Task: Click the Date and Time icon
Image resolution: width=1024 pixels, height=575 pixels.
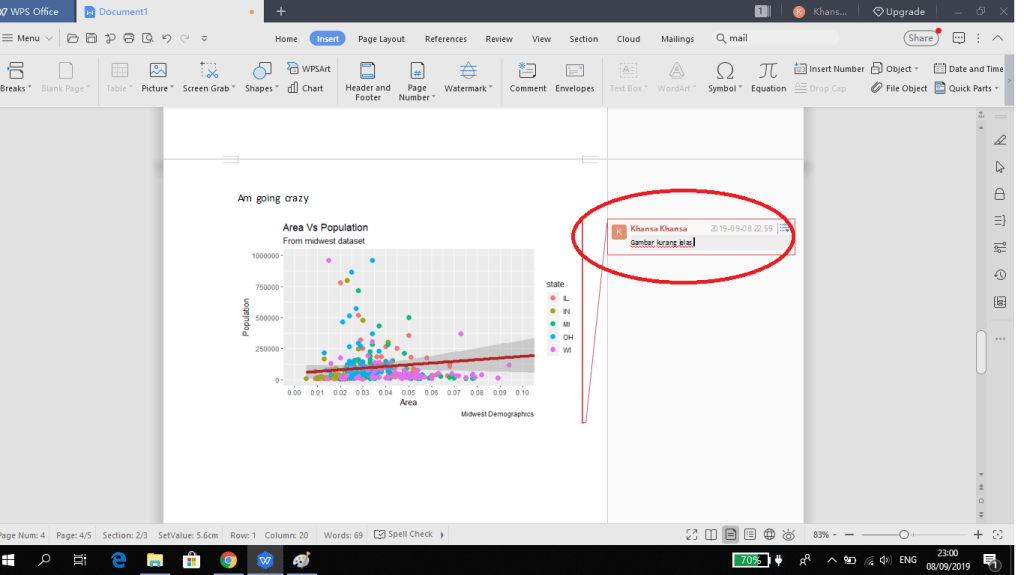Action: tap(968, 69)
